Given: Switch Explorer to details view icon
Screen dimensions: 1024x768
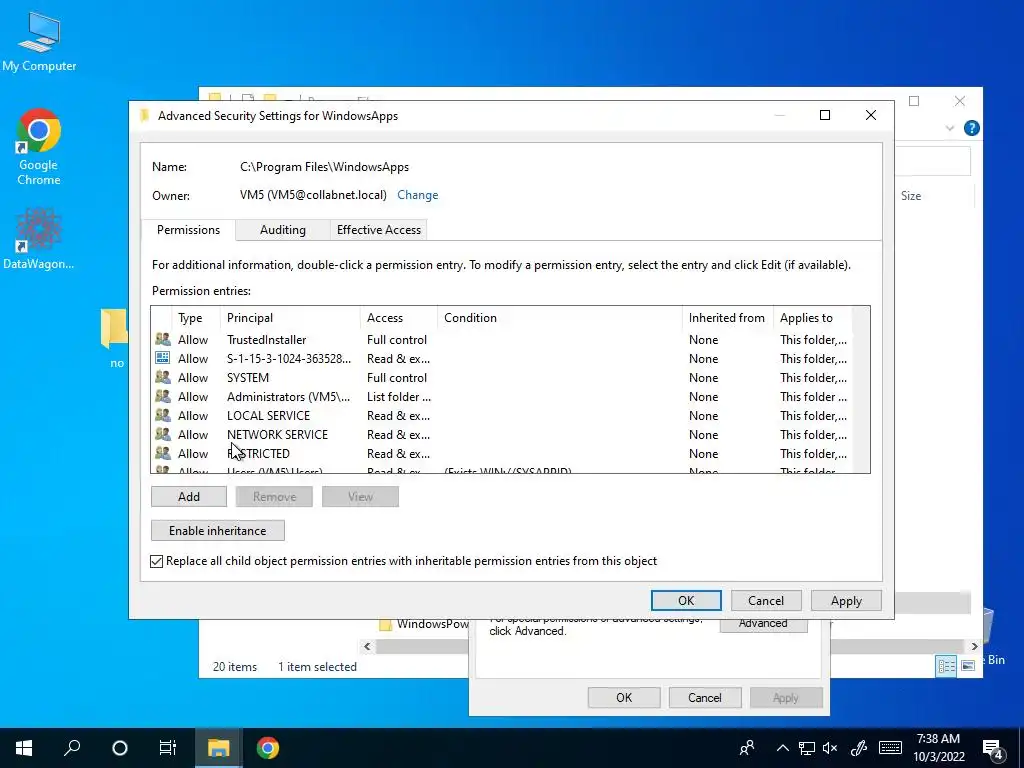Looking at the screenshot, I should pos(946,665).
